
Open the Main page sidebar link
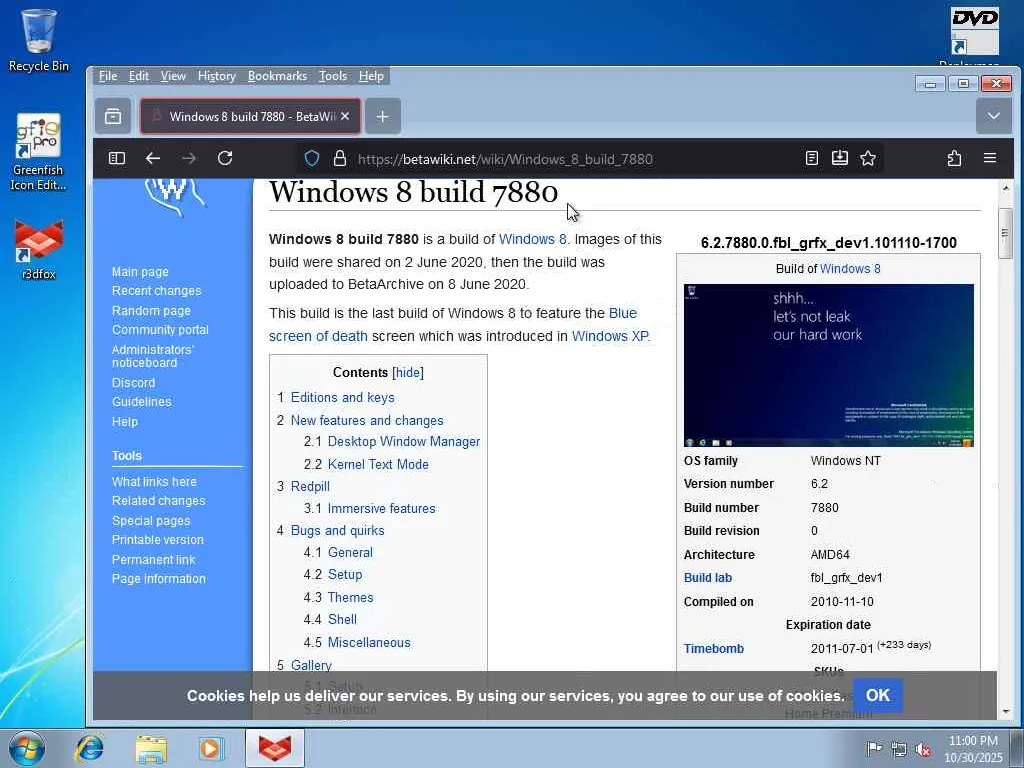140,272
